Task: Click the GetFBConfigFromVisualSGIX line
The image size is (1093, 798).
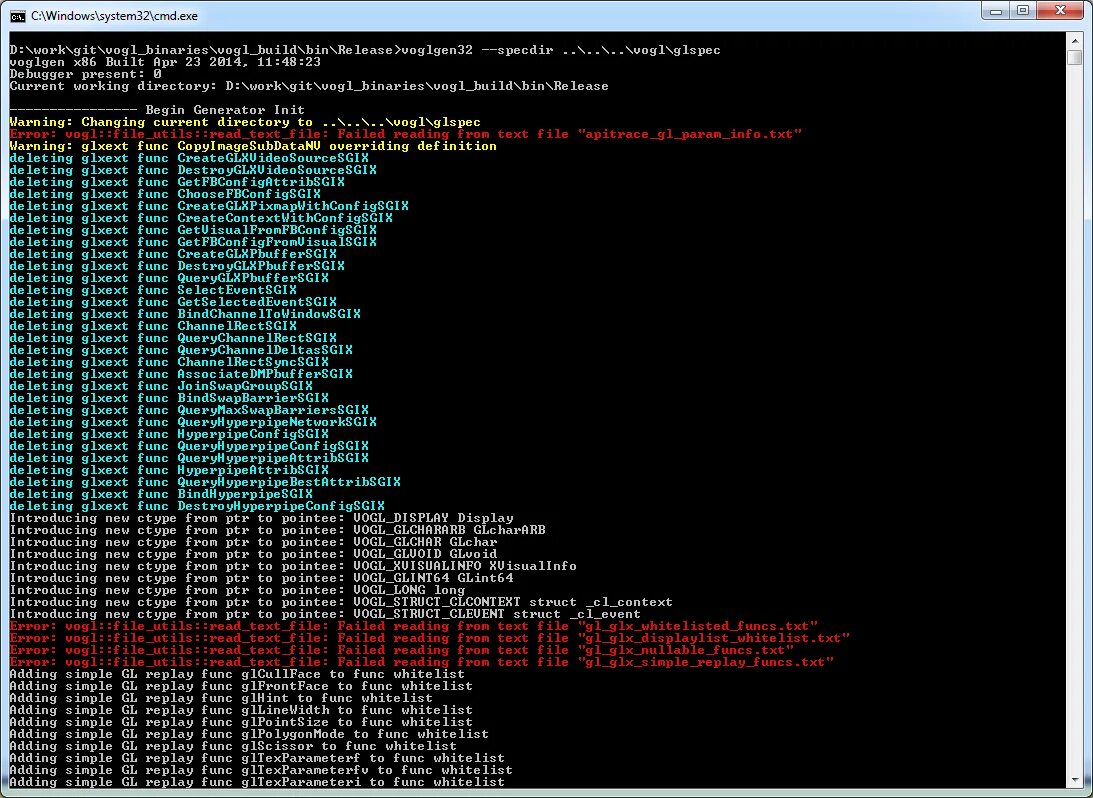Action: 193,242
